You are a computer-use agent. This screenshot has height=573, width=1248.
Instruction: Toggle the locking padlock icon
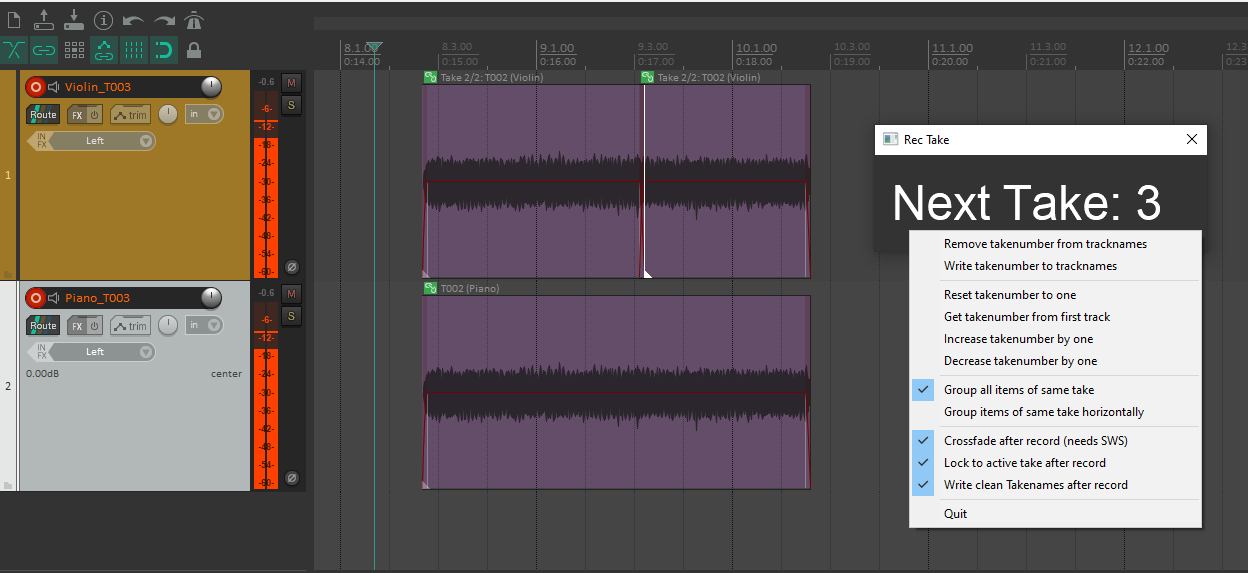194,49
